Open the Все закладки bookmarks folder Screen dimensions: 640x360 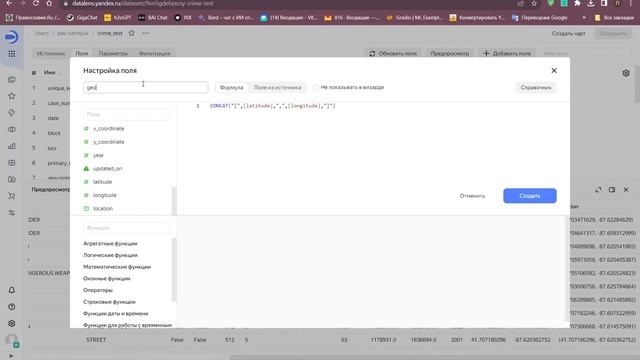tap(614, 18)
